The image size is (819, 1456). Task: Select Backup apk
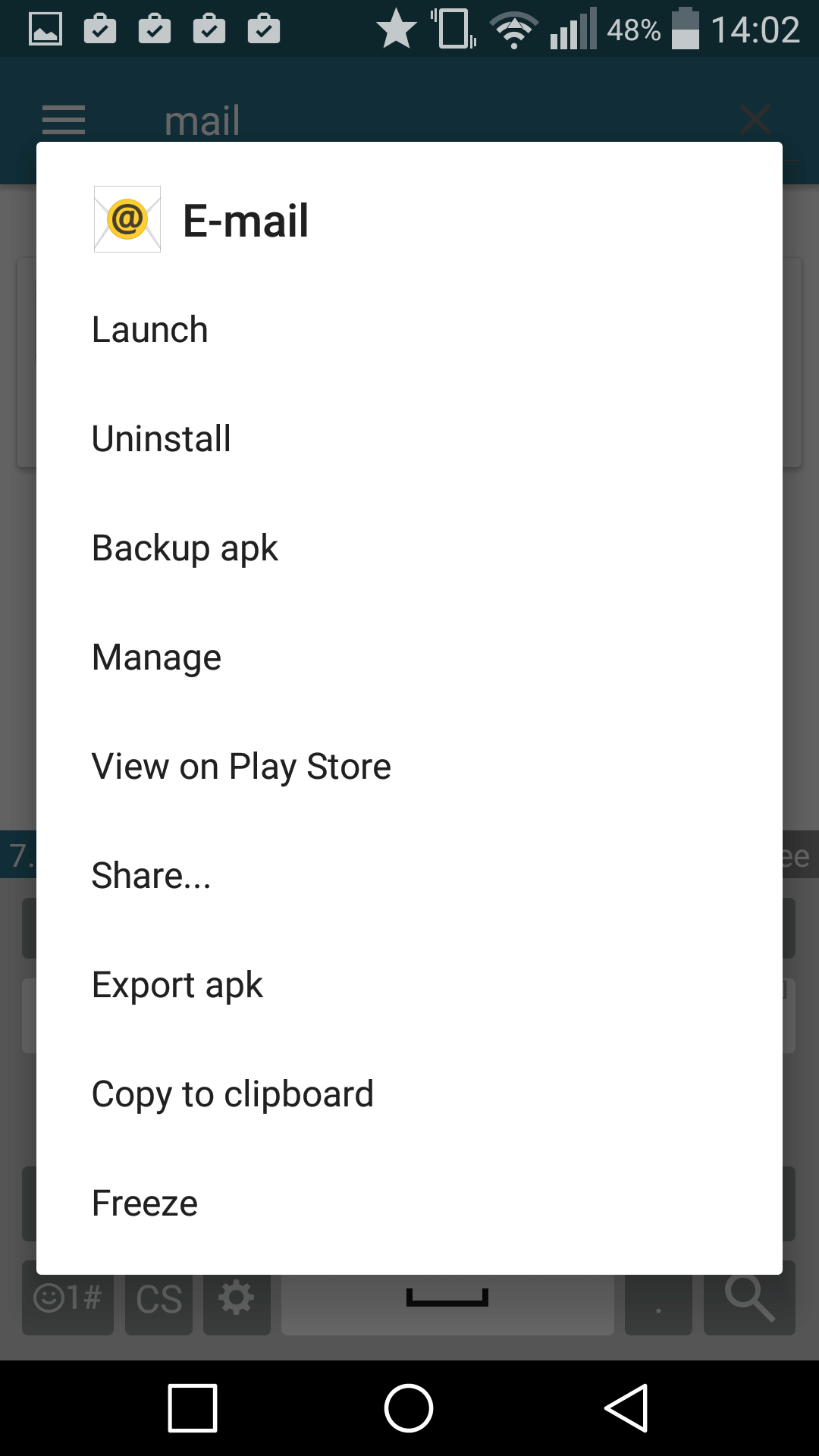pos(409,548)
